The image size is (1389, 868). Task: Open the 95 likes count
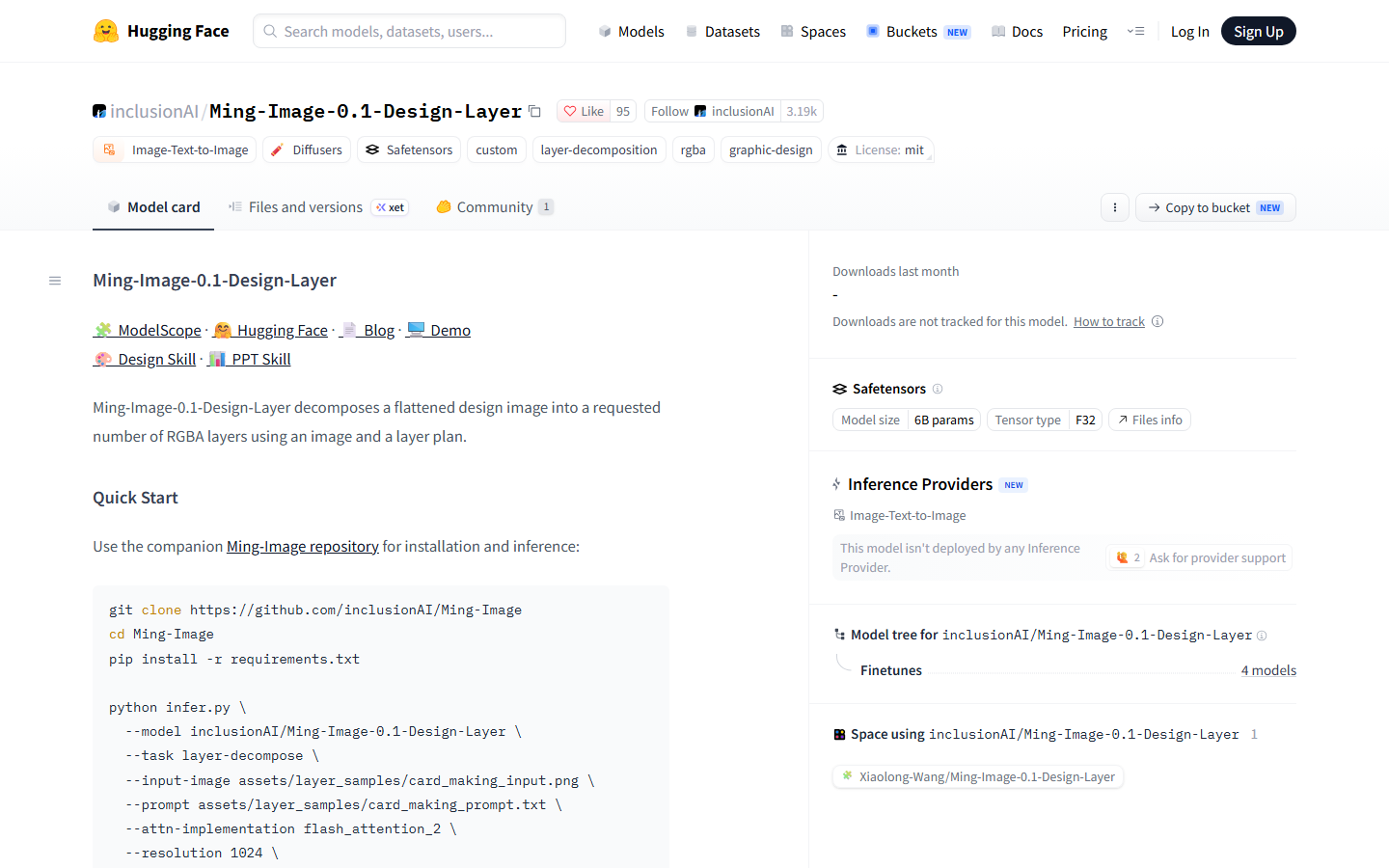click(x=623, y=111)
